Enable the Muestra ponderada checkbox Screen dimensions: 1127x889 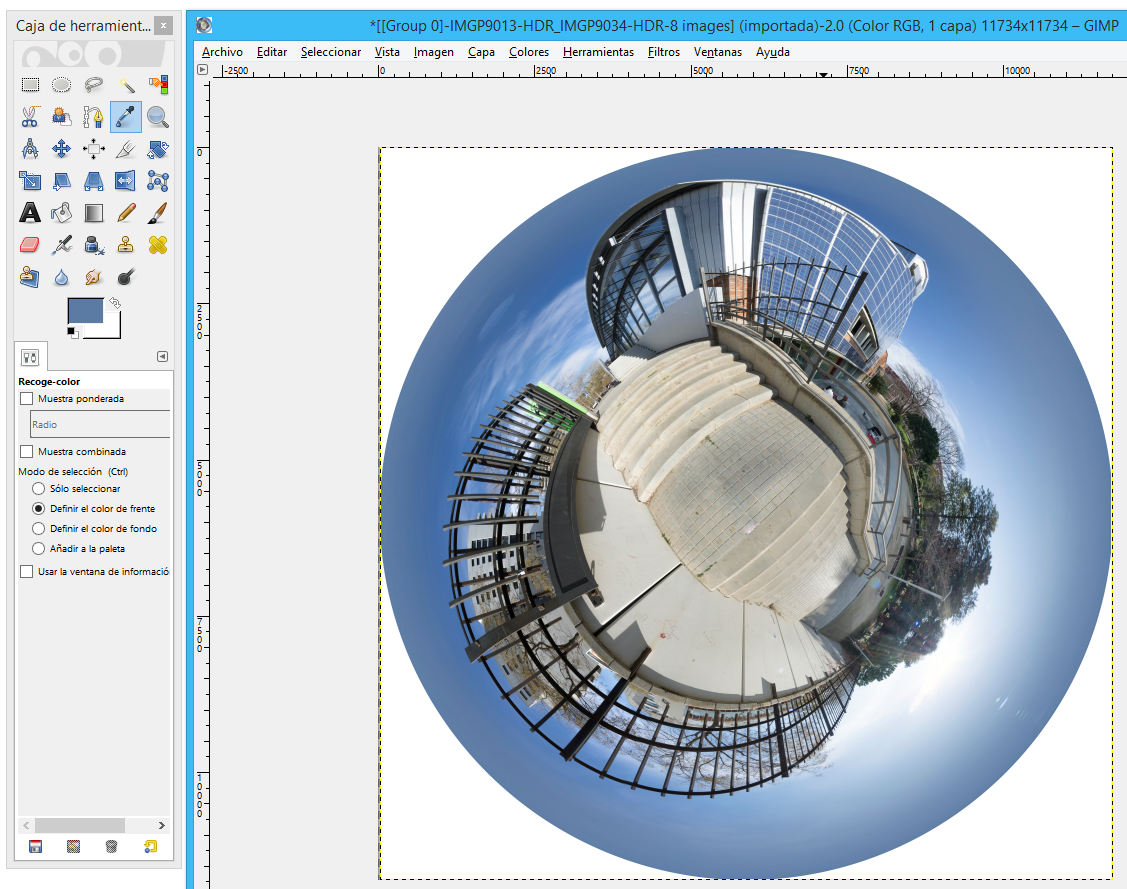point(26,399)
